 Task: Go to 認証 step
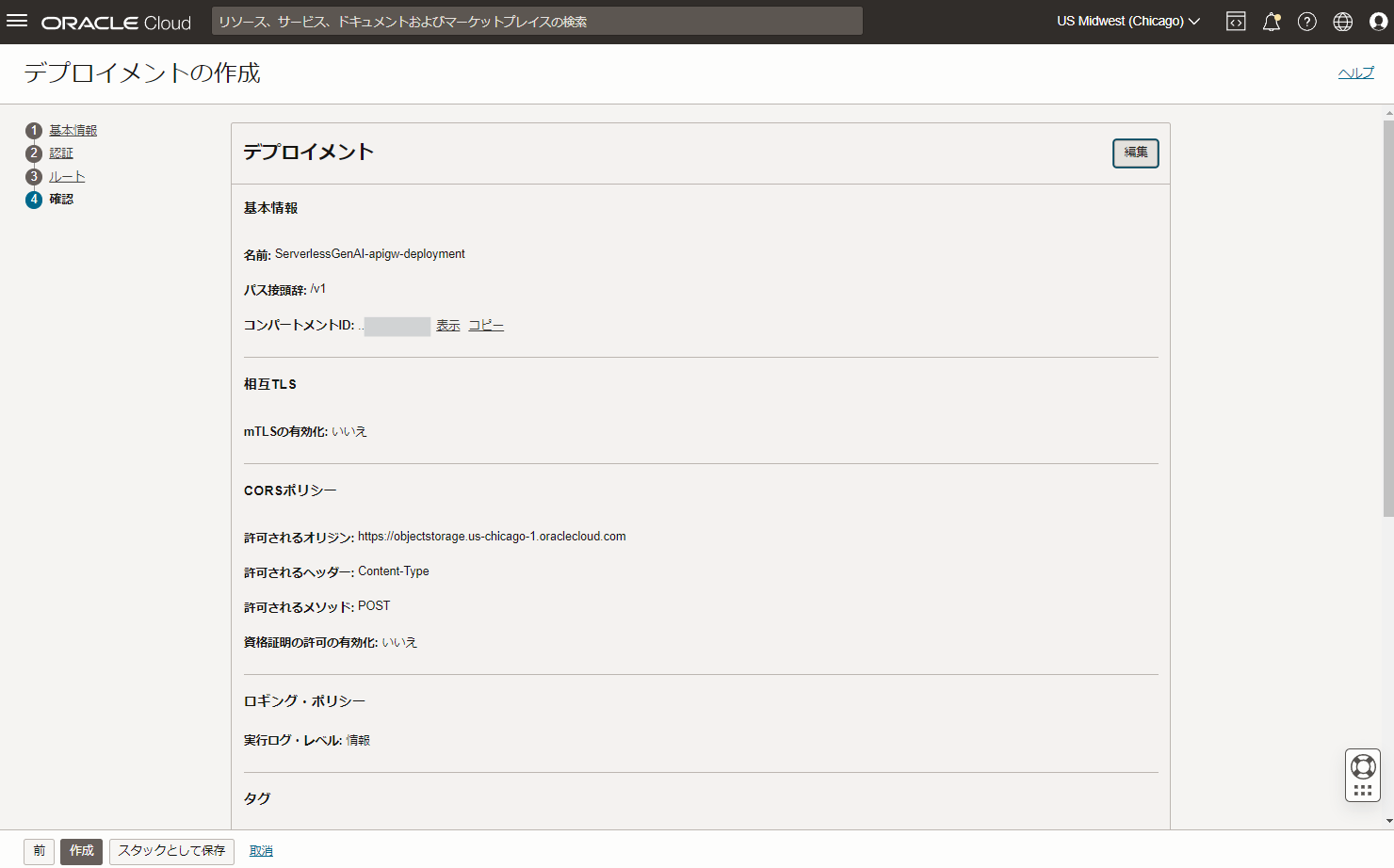pos(61,153)
